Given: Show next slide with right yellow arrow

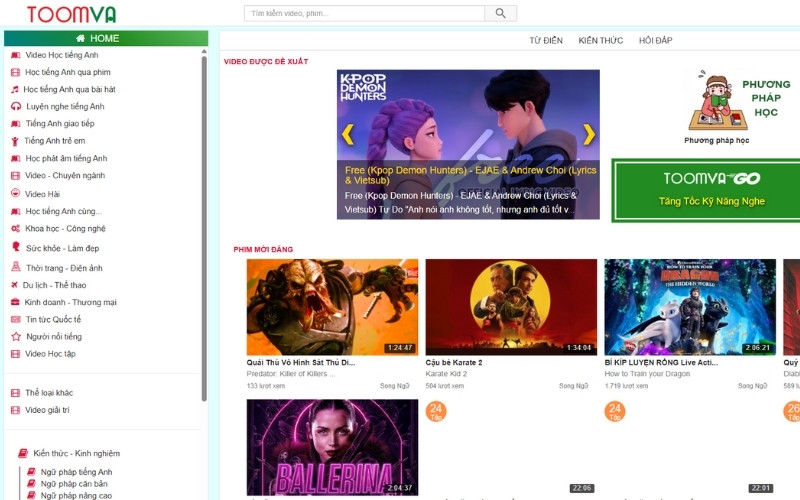Looking at the screenshot, I should coord(589,134).
